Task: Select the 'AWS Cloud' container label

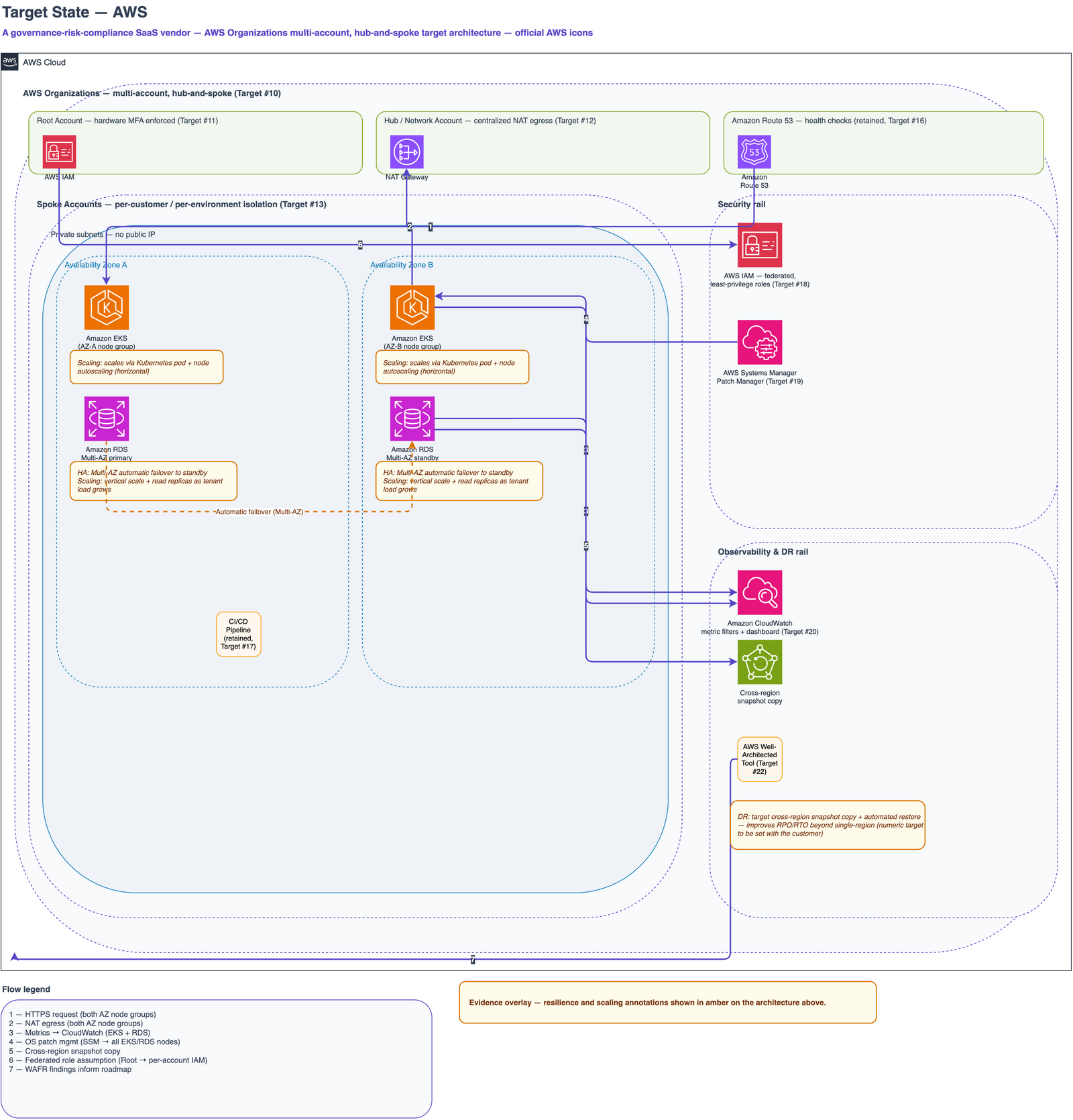Action: [x=44, y=63]
